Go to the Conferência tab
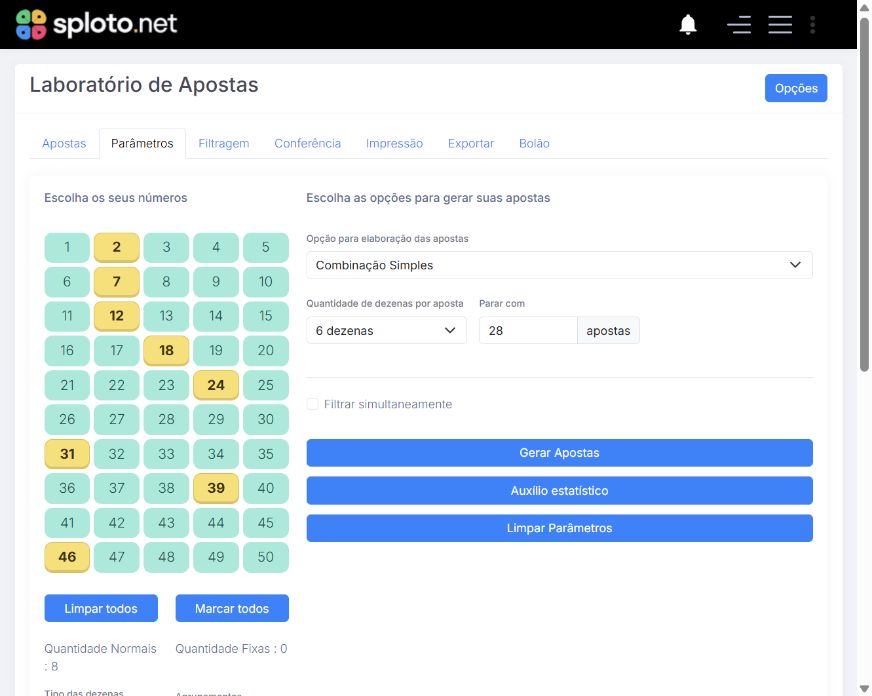Viewport: 872px width, 696px height. click(x=308, y=143)
